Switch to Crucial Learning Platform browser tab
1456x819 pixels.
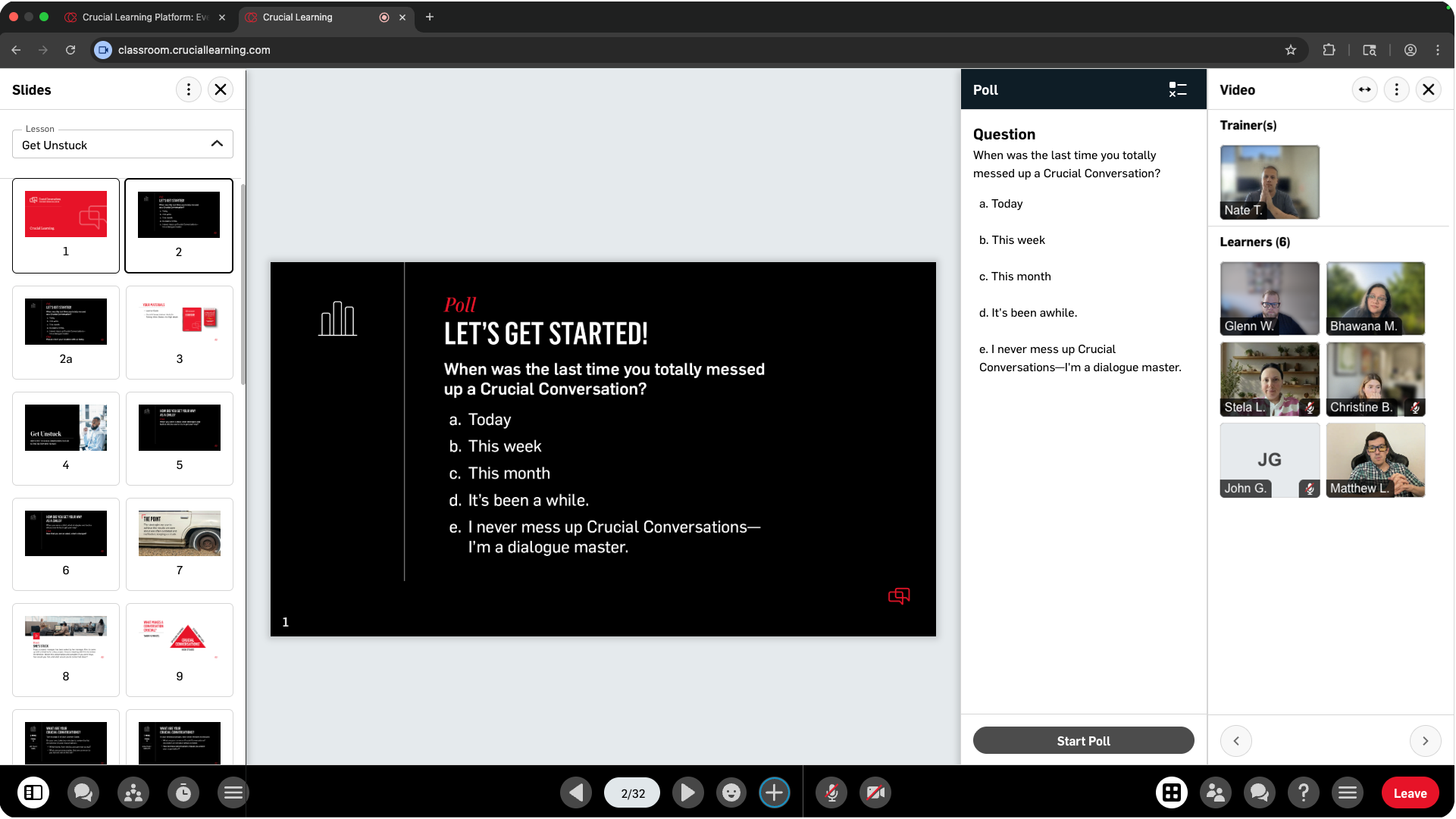(x=144, y=17)
